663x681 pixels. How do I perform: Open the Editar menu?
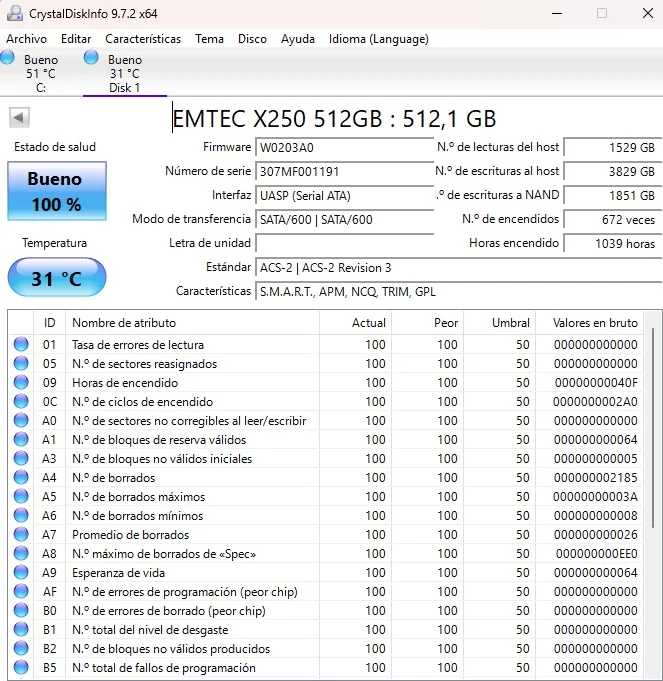(76, 39)
